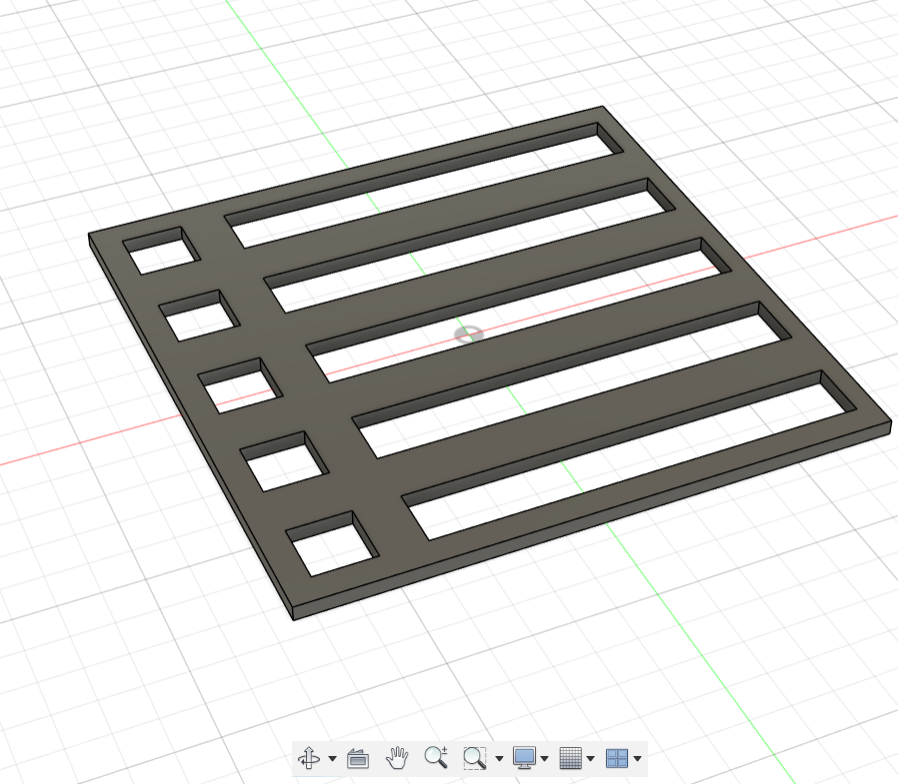The height and width of the screenshot is (784, 898).
Task: Open Display Settings from the navigation bar
Action: (x=523, y=758)
